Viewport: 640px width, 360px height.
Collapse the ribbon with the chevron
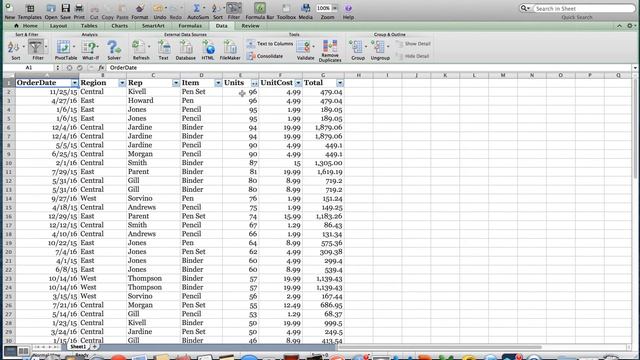click(619, 26)
